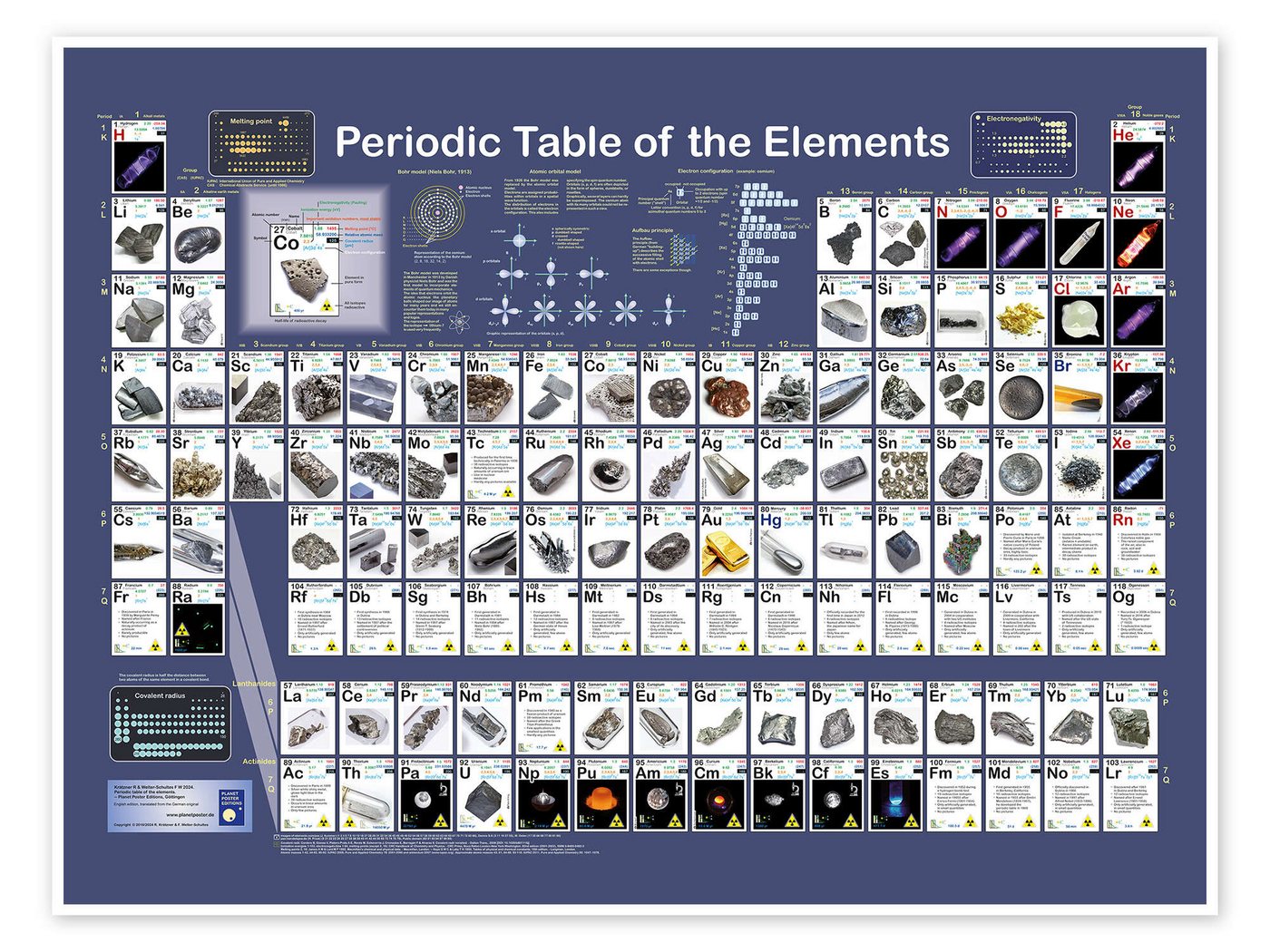Open the Covalent radius legend panel
Screen dimensions: 1270x952
click(170, 722)
